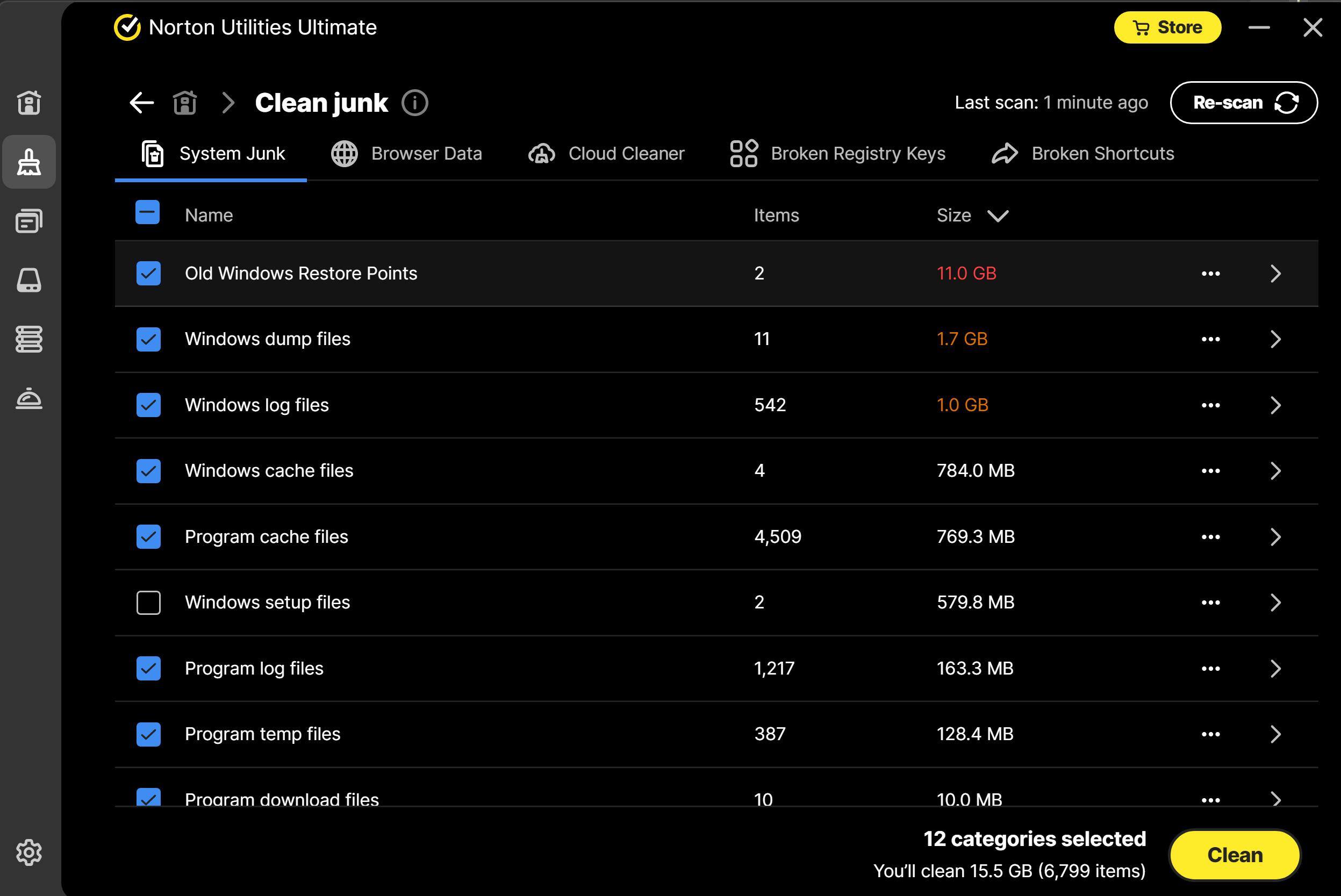Open the stacked layers sidebar icon
The width and height of the screenshot is (1341, 896).
click(x=28, y=339)
